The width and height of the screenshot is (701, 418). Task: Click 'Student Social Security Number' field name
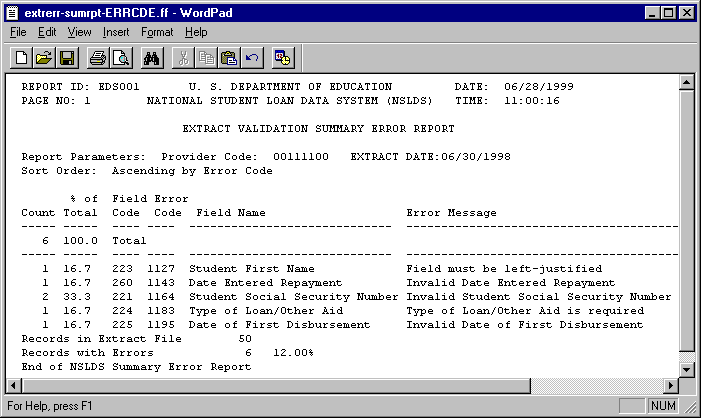point(293,297)
